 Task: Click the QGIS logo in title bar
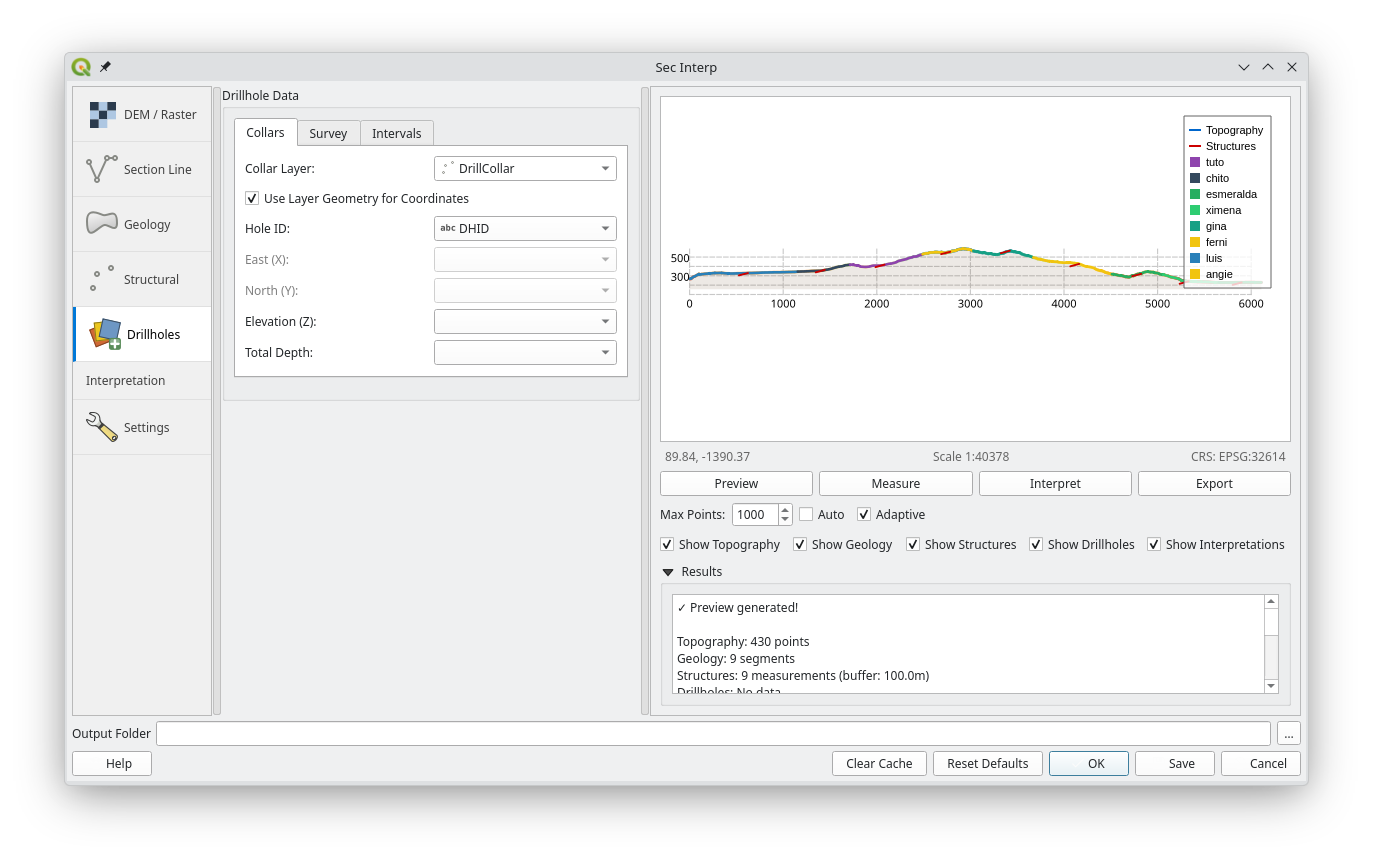click(x=81, y=67)
